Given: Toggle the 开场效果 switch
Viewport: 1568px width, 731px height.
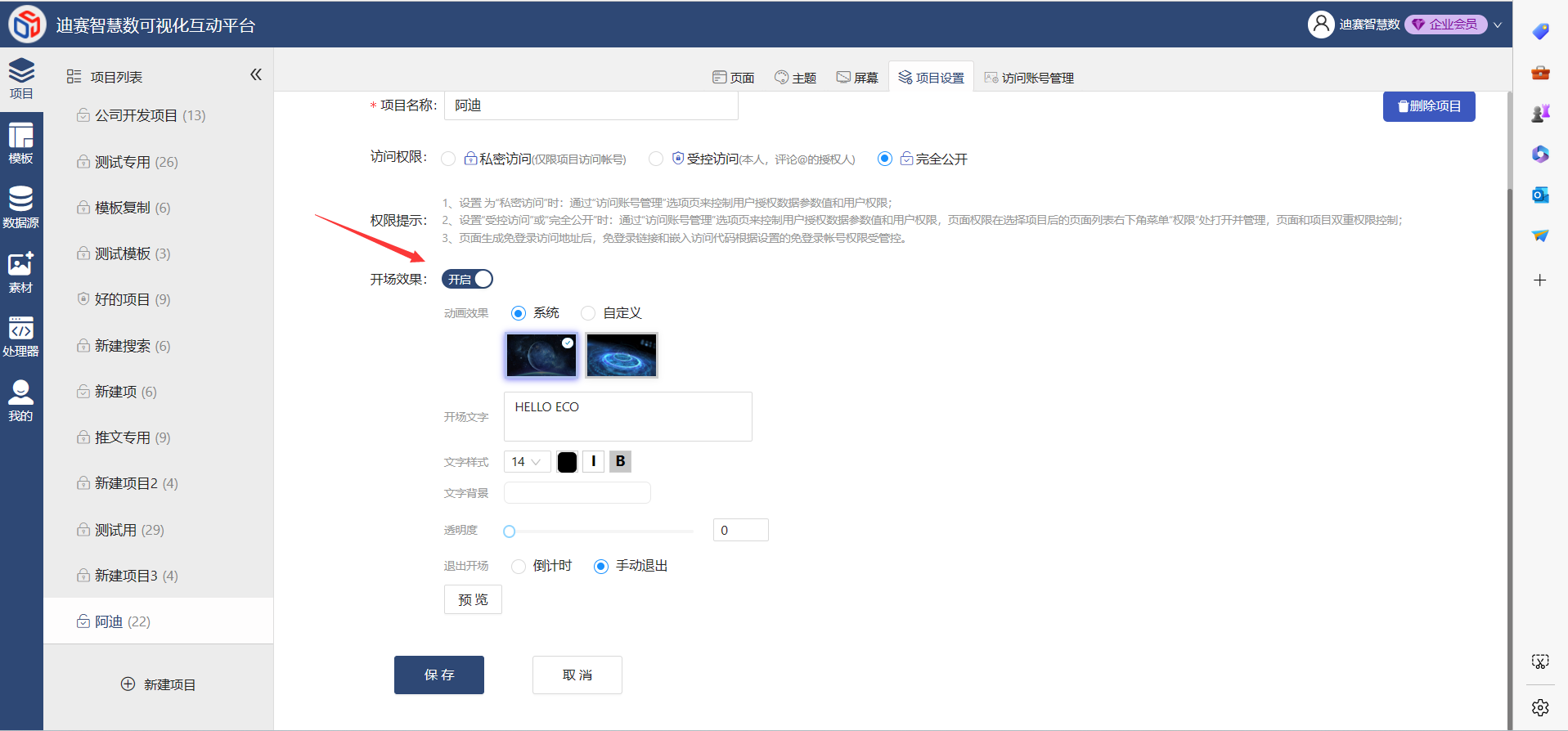Looking at the screenshot, I should click(x=467, y=279).
